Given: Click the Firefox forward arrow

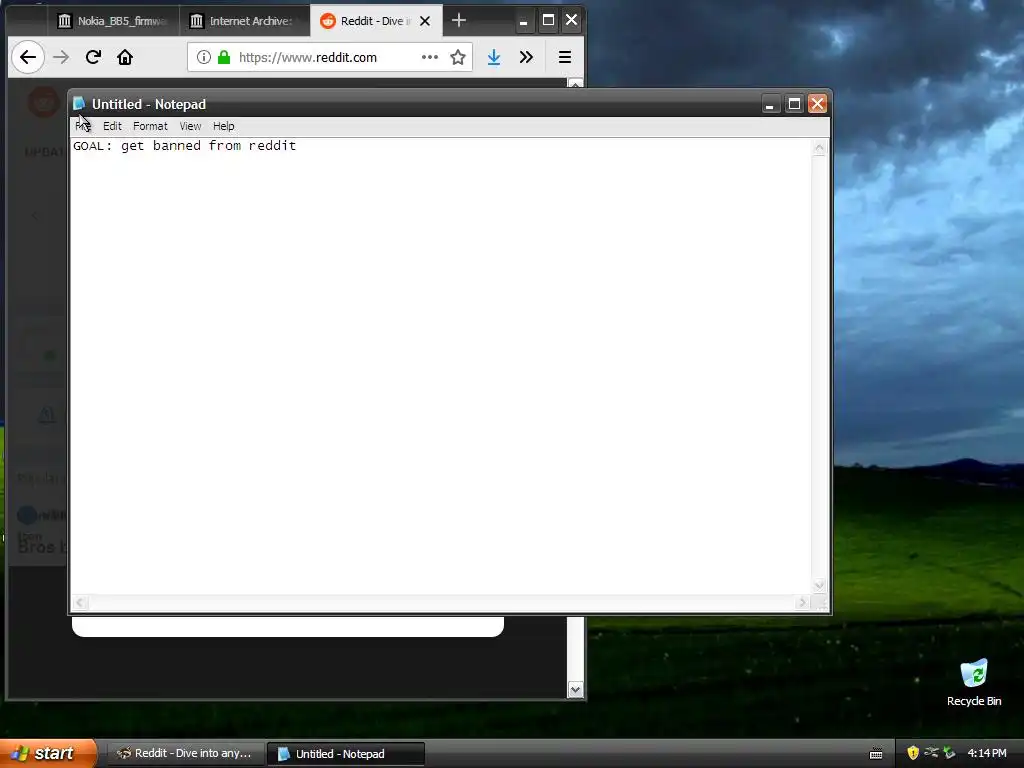Looking at the screenshot, I should [61, 57].
